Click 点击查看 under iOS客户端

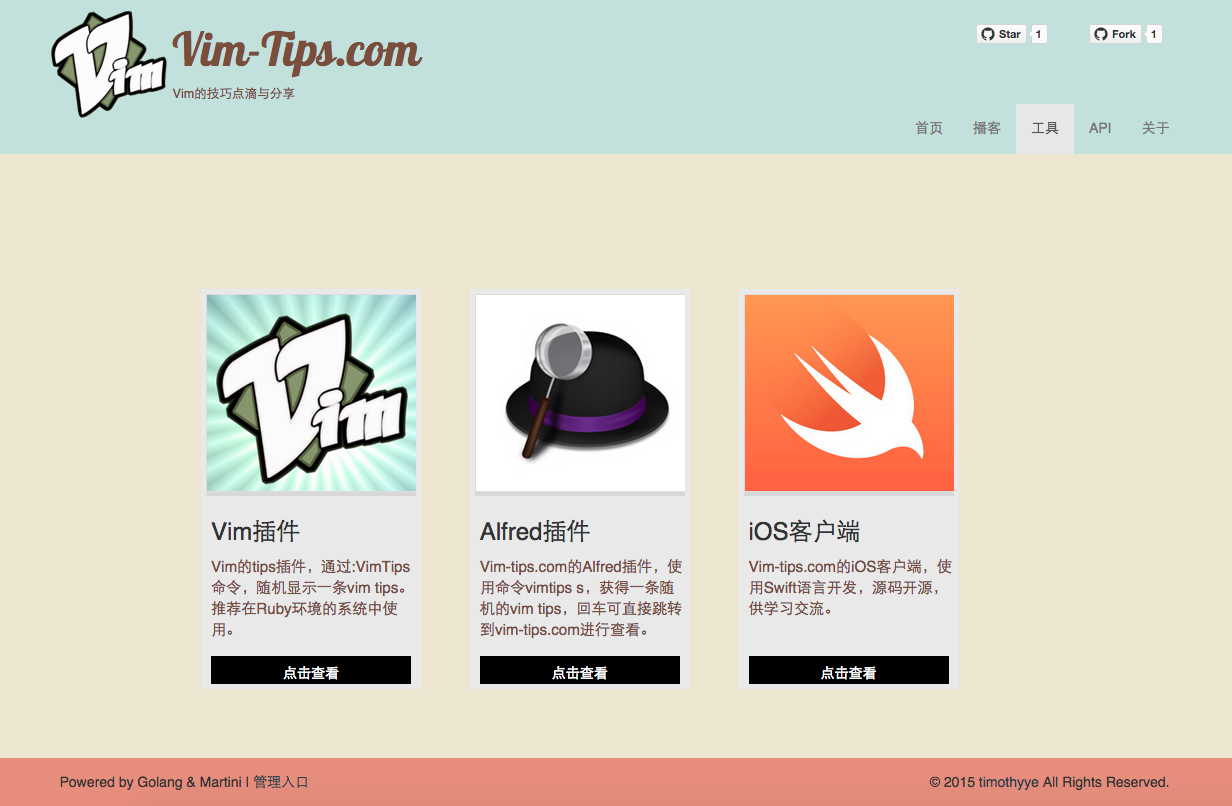pos(849,670)
